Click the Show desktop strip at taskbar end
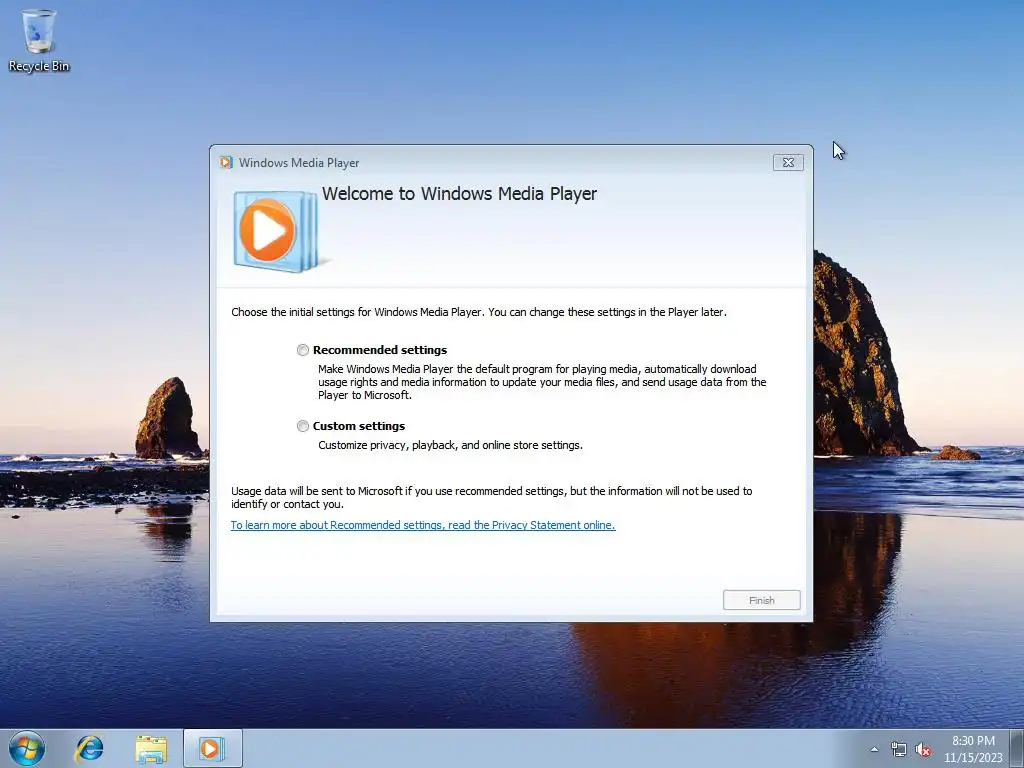This screenshot has height=768, width=1024. (1017, 748)
